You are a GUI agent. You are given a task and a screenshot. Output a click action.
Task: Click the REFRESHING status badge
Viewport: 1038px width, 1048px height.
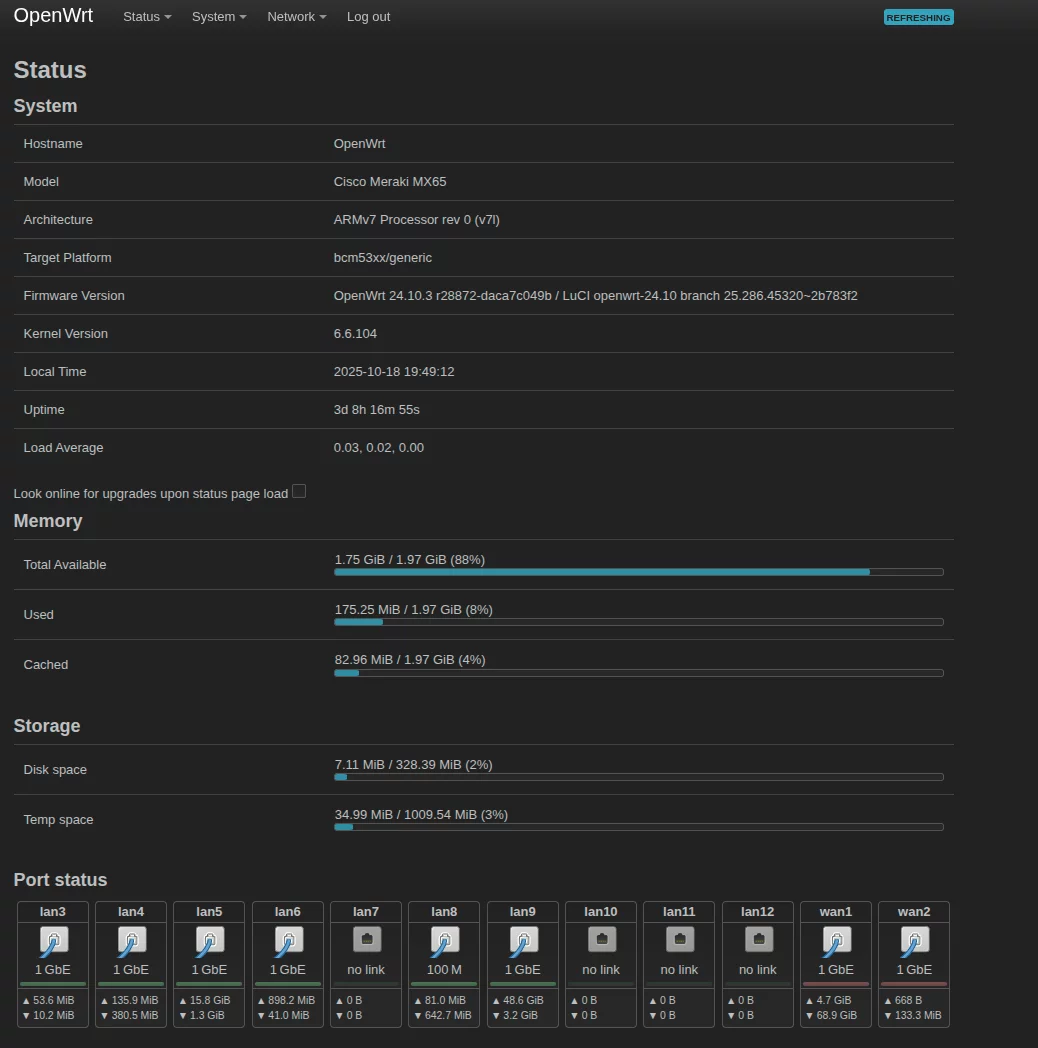(918, 17)
